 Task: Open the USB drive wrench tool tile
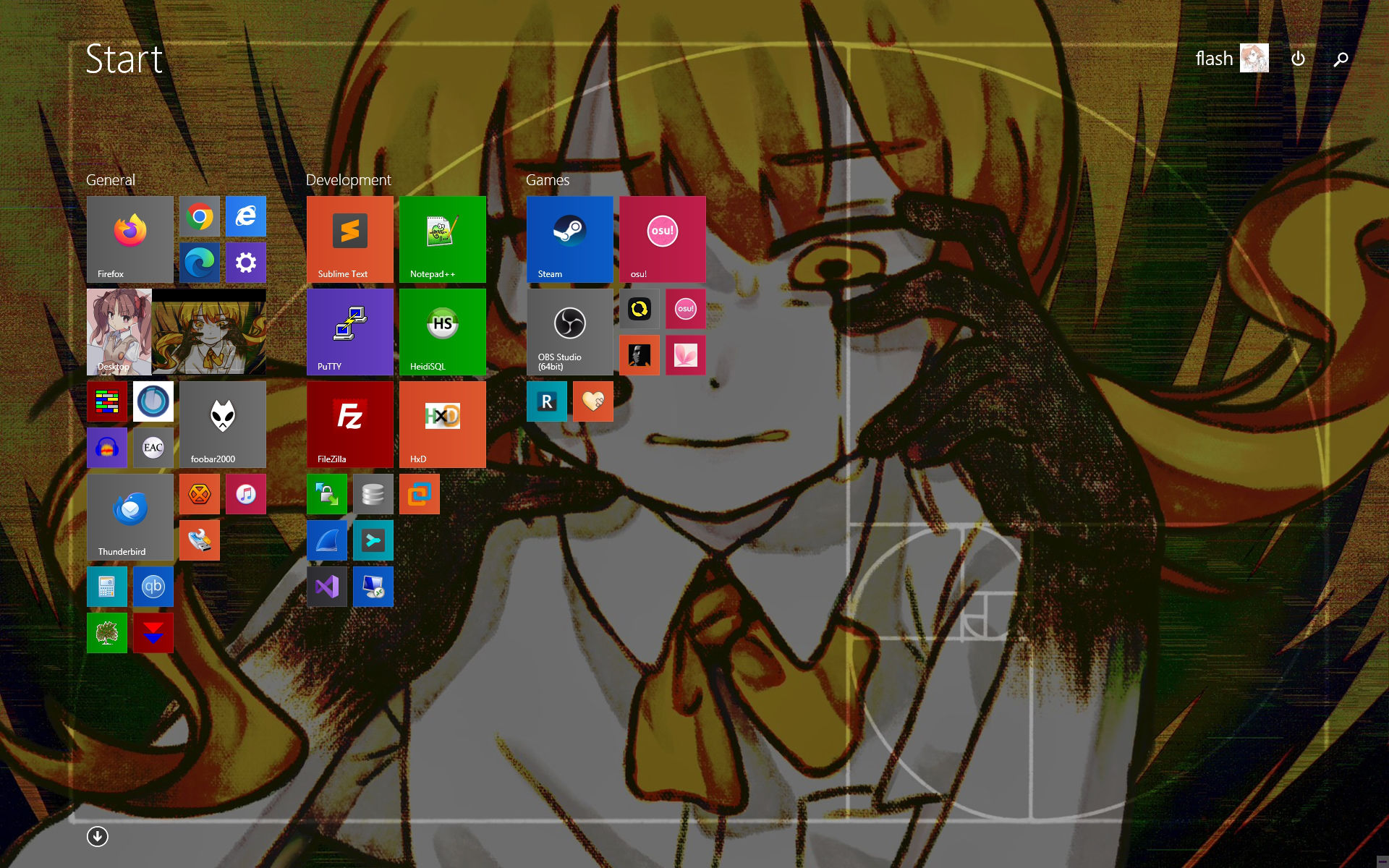tap(200, 540)
